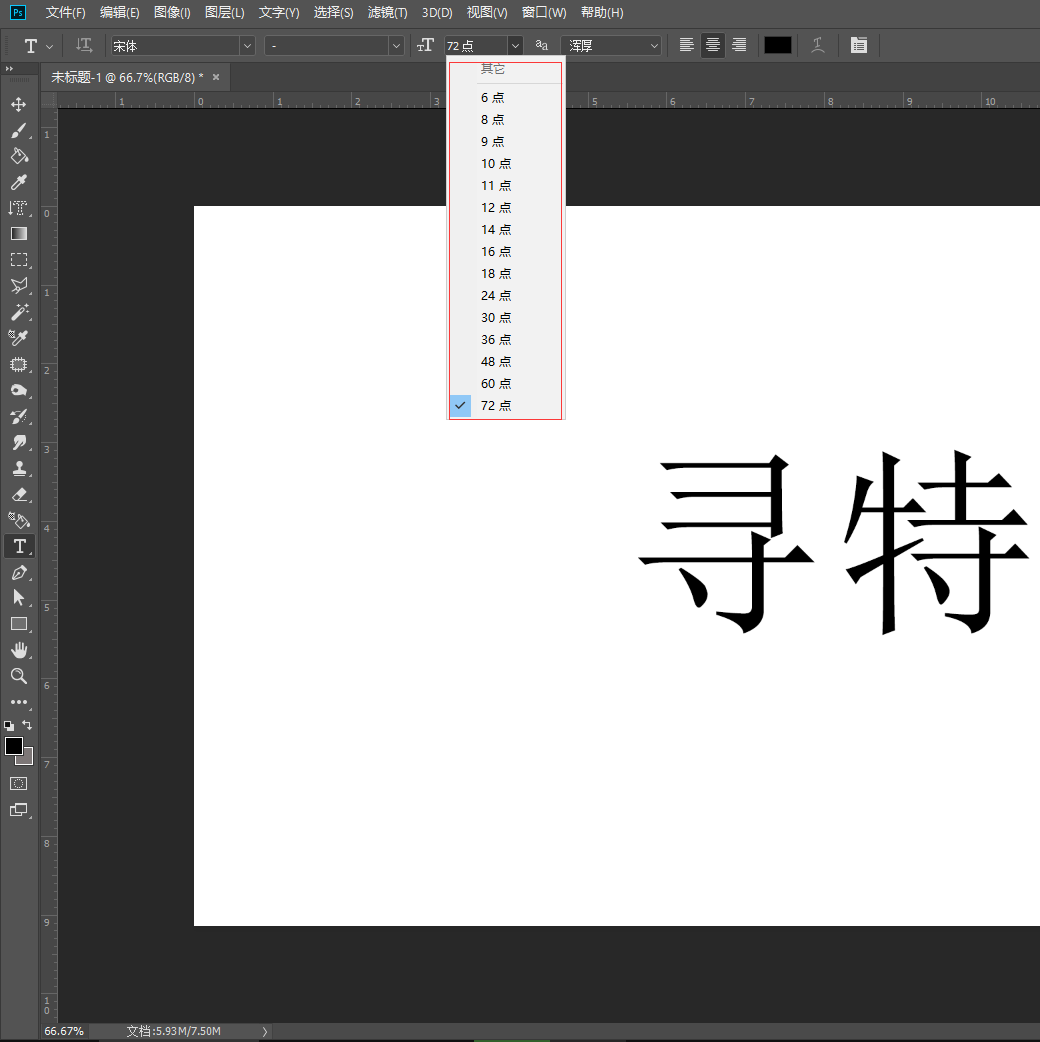Viewport: 1040px width, 1042px height.
Task: Select the Eraser tool
Action: (19, 494)
